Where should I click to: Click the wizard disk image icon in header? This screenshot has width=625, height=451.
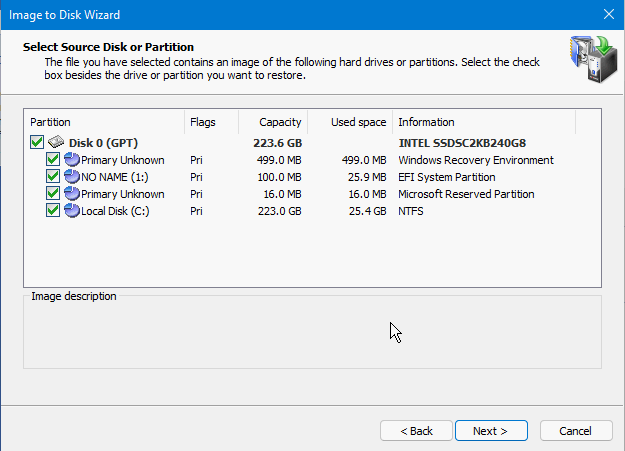[x=594, y=59]
